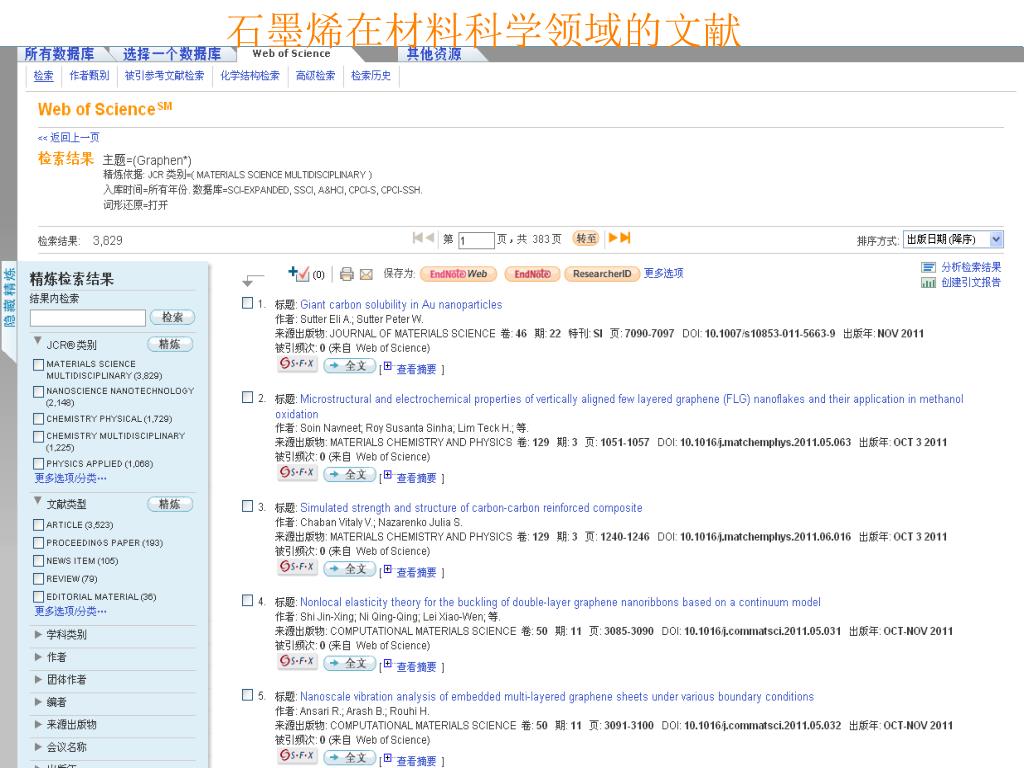Viewport: 1024px width, 768px height.
Task: Go to first page of results
Action: click(417, 238)
